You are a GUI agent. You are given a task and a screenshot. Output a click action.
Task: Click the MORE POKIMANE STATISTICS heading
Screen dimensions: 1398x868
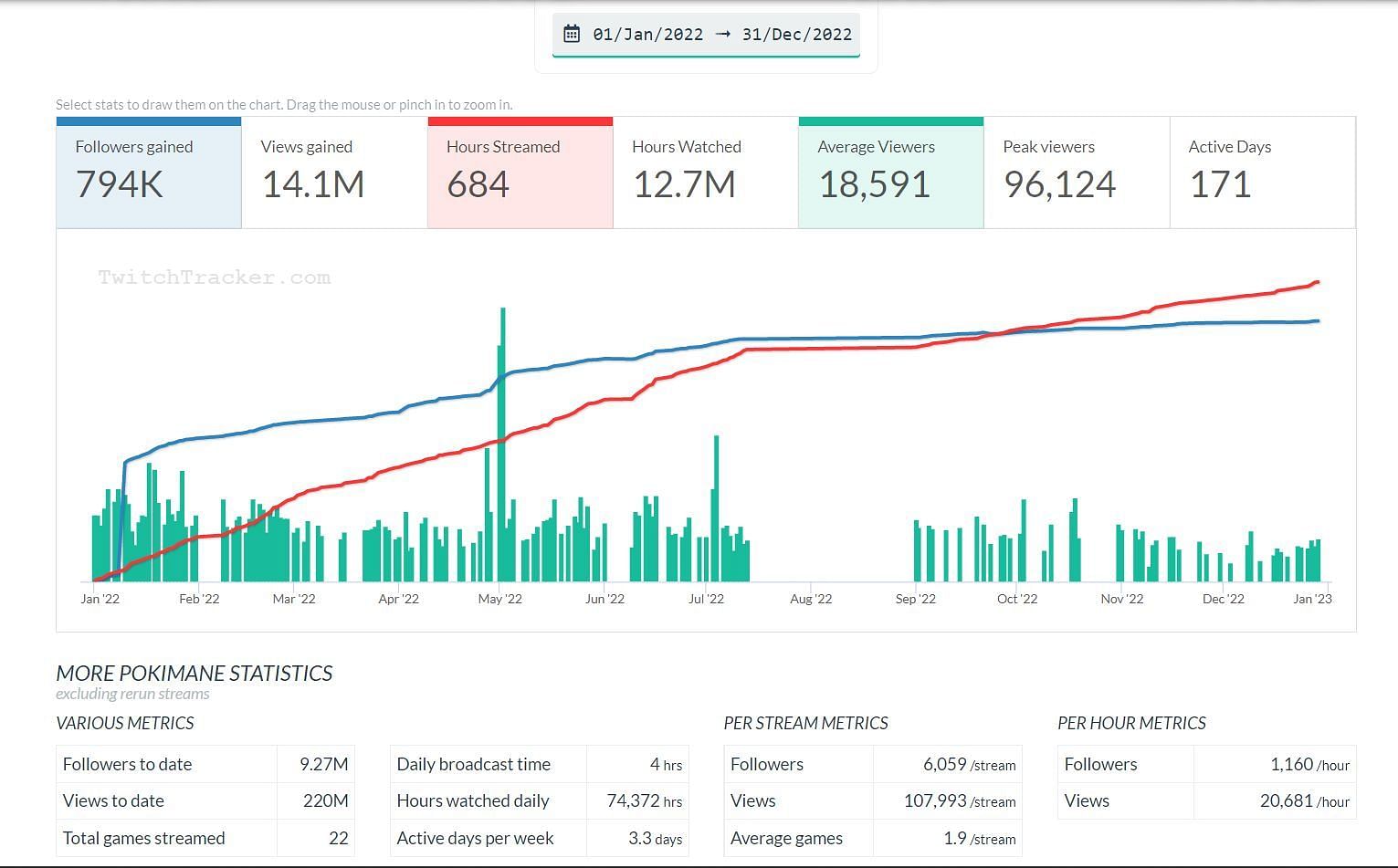pyautogui.click(x=194, y=674)
